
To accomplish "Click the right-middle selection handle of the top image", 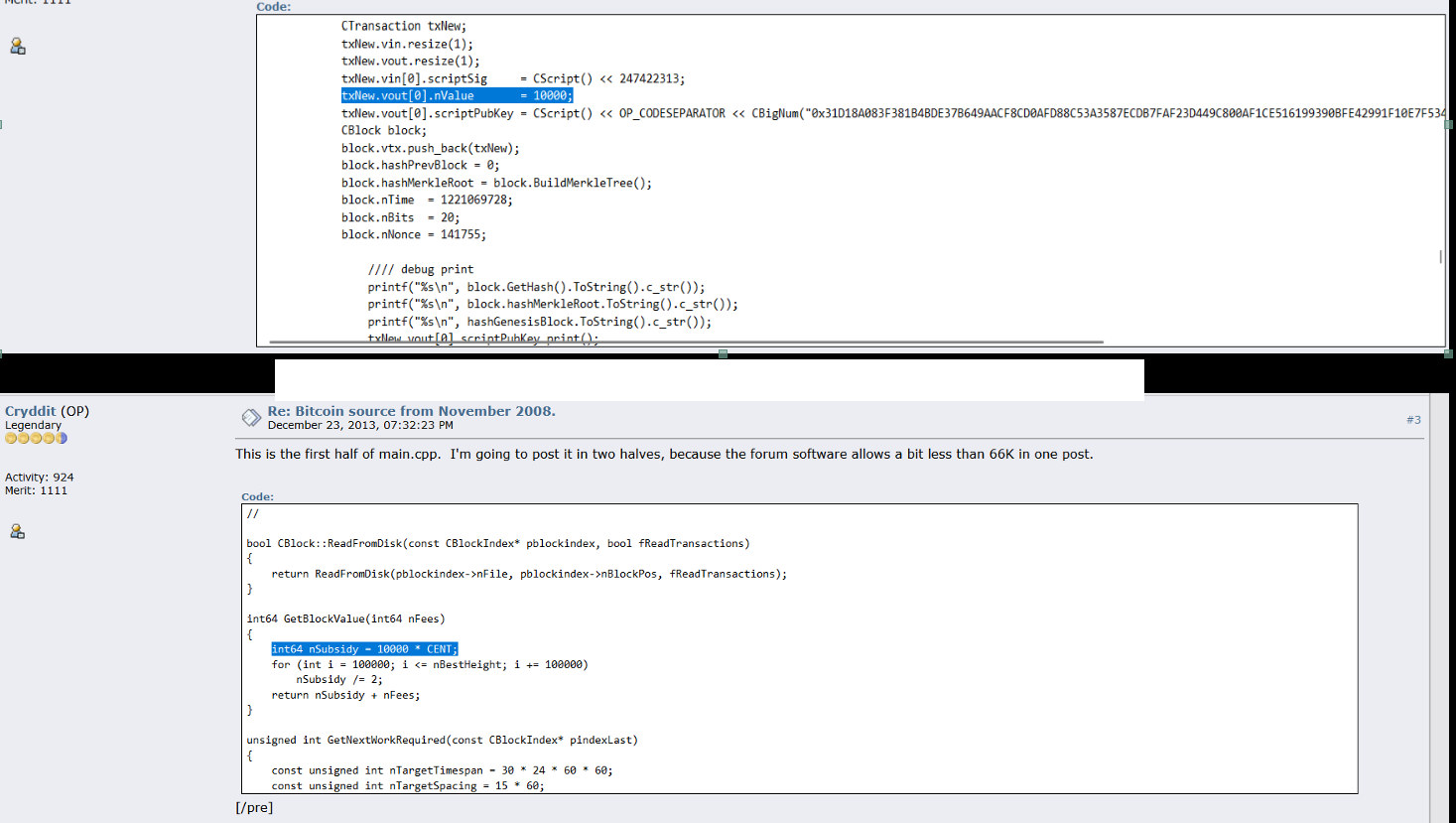I will 1449,125.
